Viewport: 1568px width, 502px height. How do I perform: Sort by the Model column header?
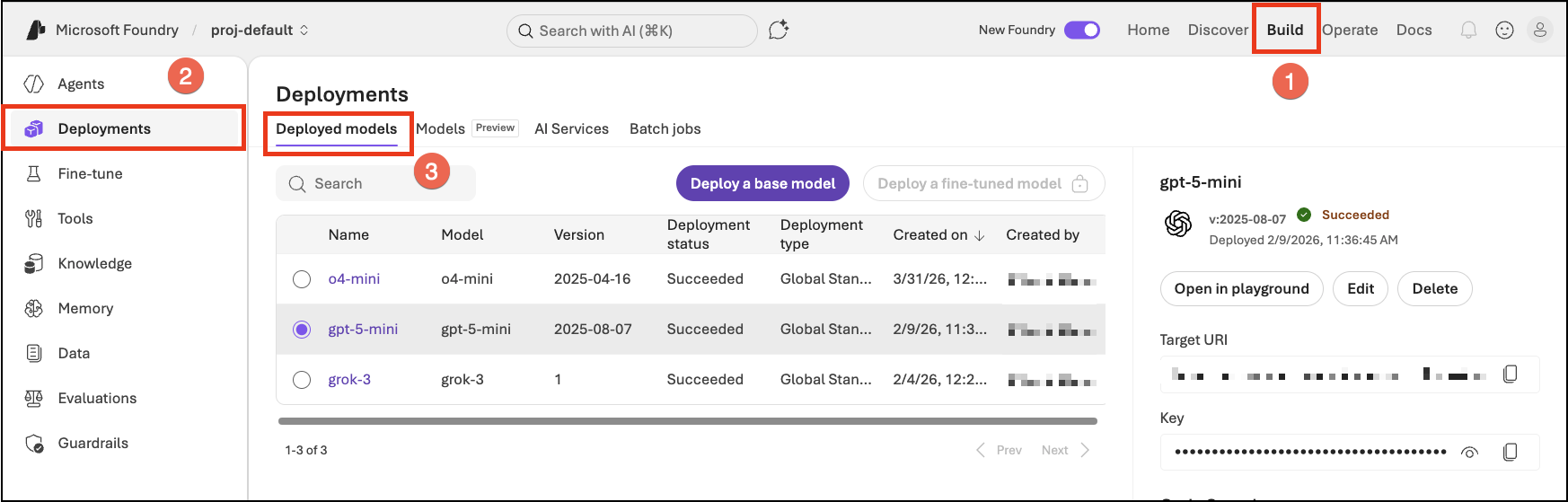462,234
